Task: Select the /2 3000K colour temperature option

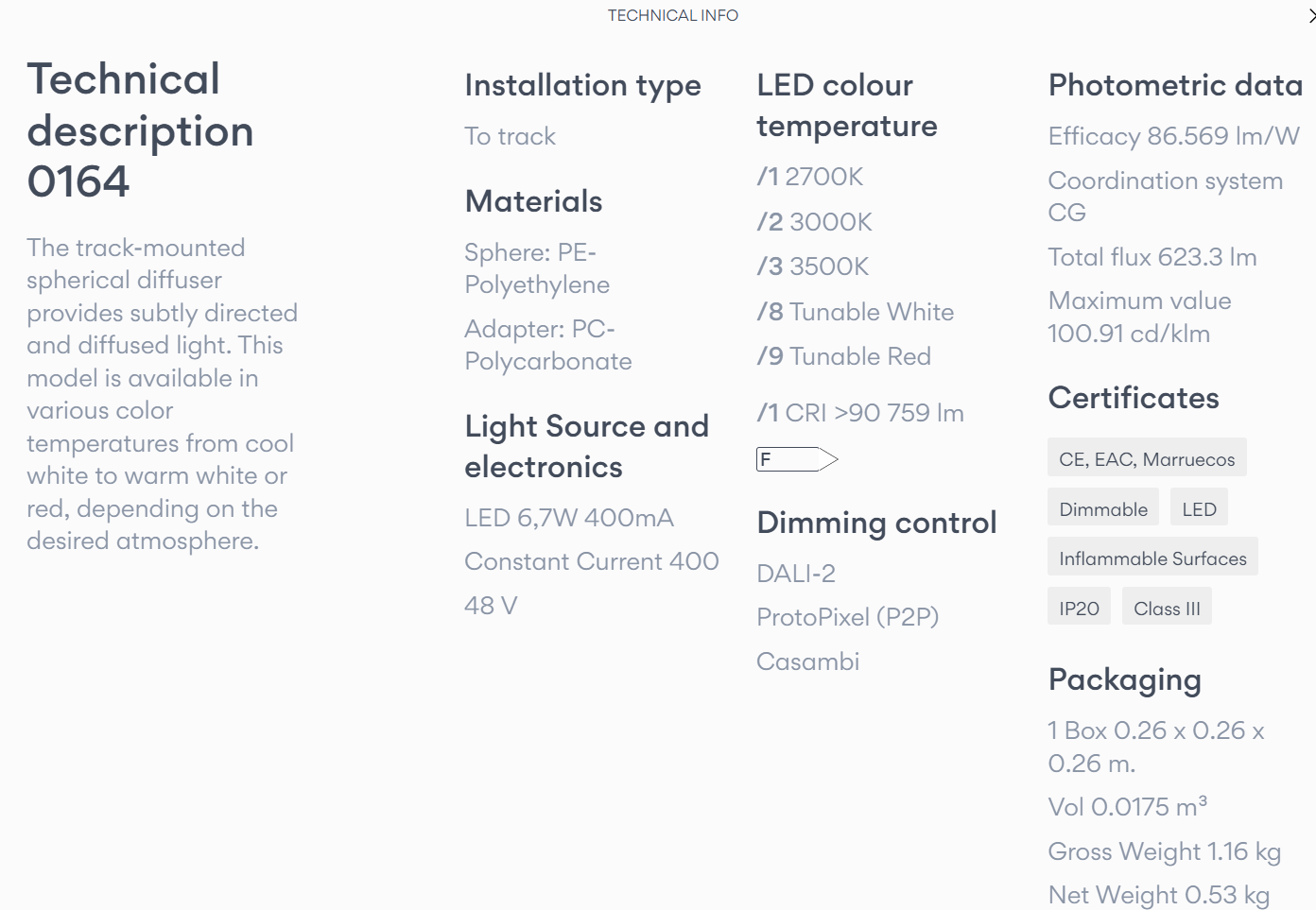Action: click(814, 222)
